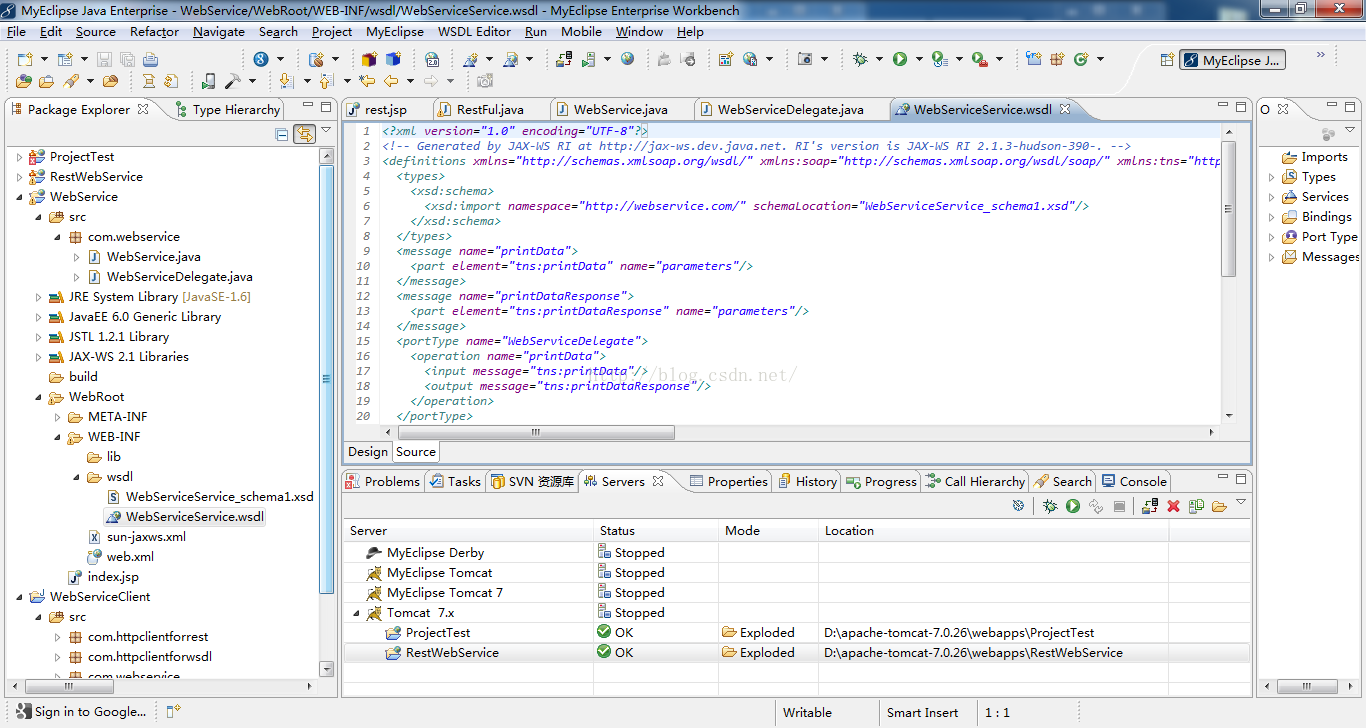Click the Open Perspective icon
1366x728 pixels.
click(1166, 60)
